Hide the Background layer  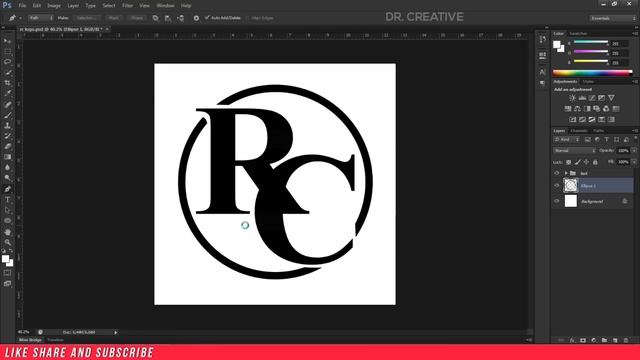coord(557,201)
